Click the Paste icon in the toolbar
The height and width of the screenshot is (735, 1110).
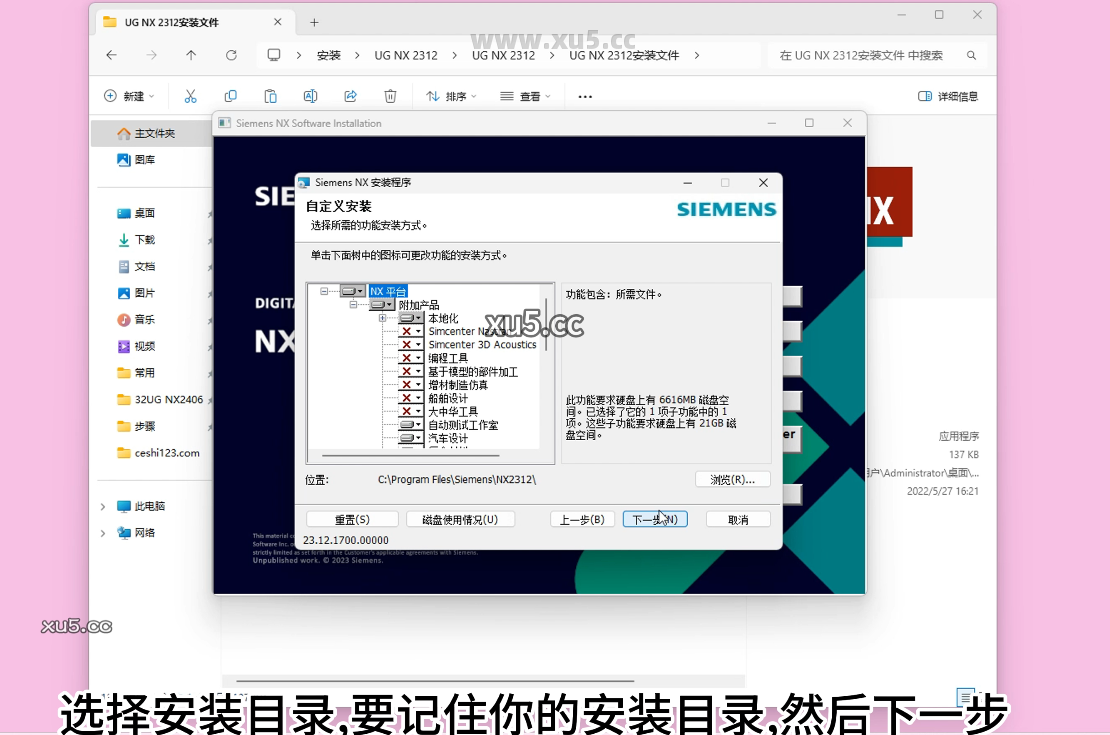click(270, 95)
